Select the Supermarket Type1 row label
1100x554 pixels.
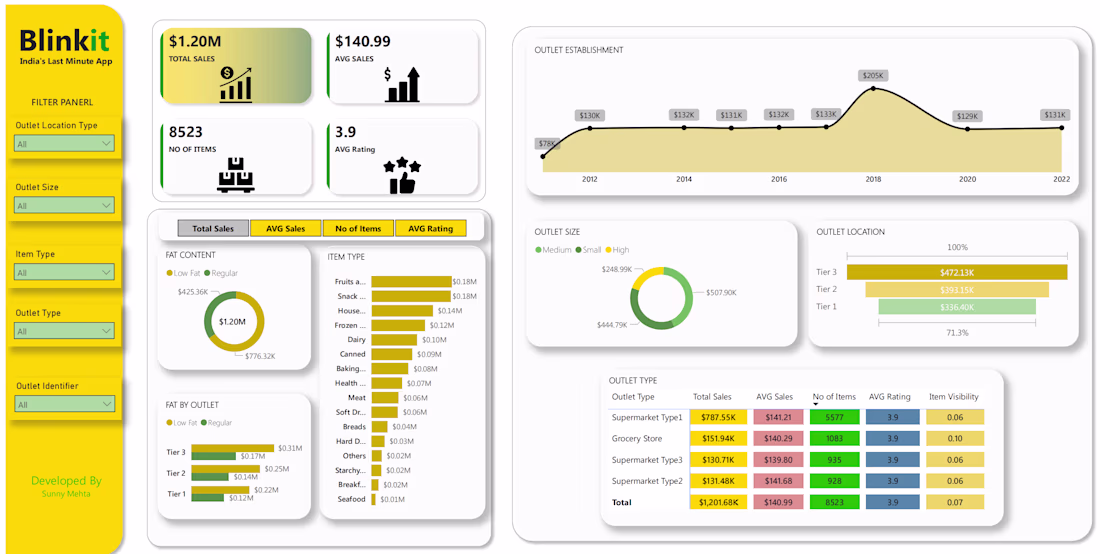647,417
